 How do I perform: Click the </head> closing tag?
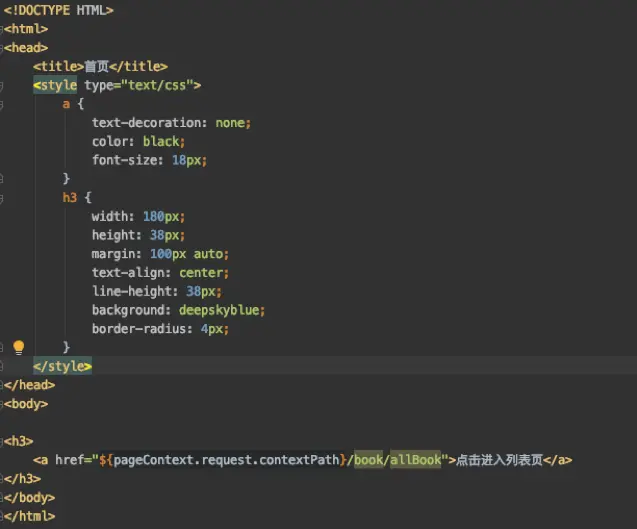[x=29, y=385]
